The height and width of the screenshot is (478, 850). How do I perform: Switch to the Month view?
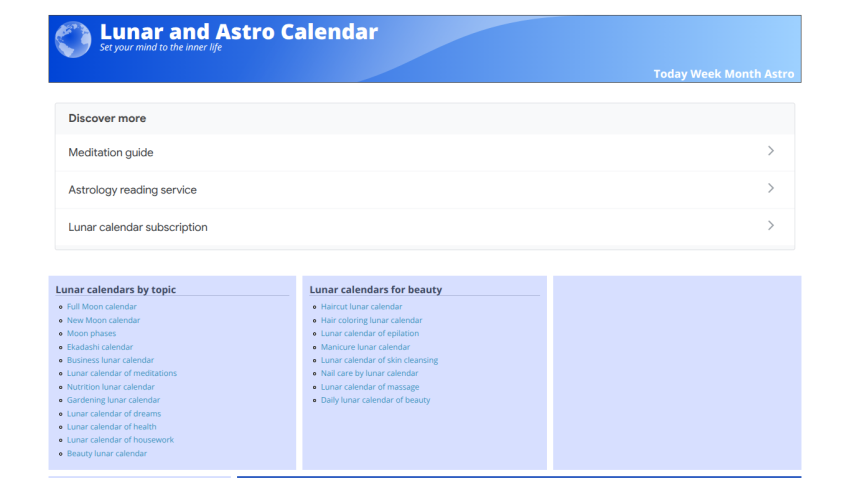pyautogui.click(x=743, y=74)
